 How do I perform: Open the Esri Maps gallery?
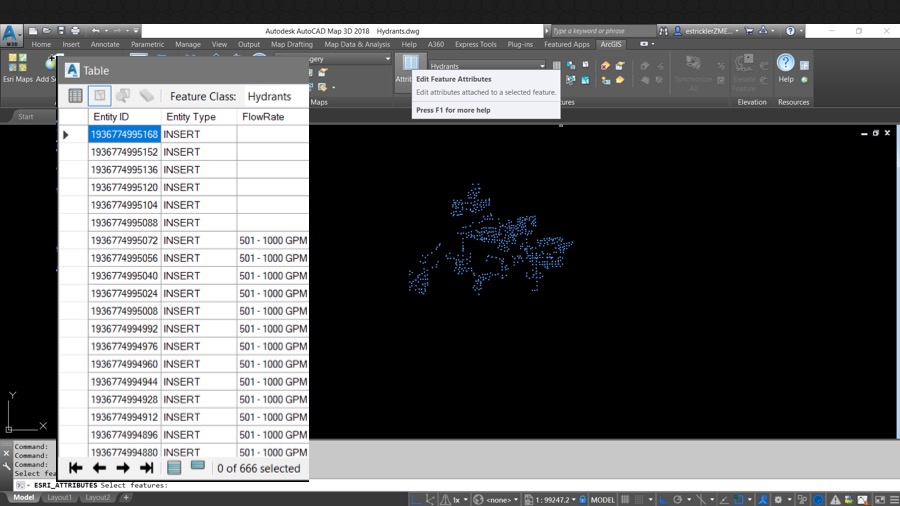click(x=17, y=68)
